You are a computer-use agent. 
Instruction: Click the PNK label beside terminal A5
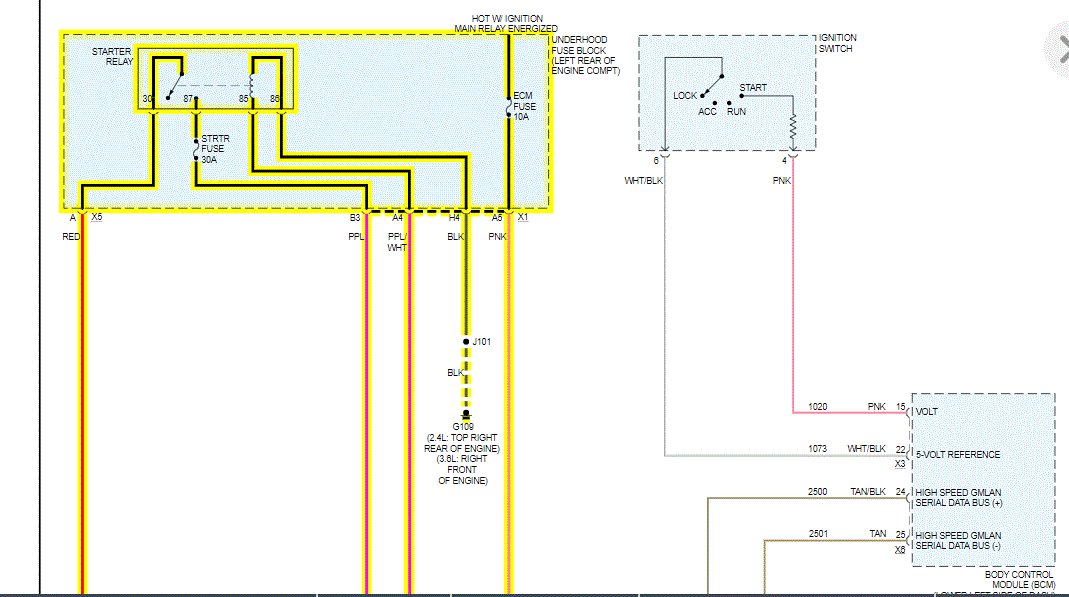coord(497,236)
